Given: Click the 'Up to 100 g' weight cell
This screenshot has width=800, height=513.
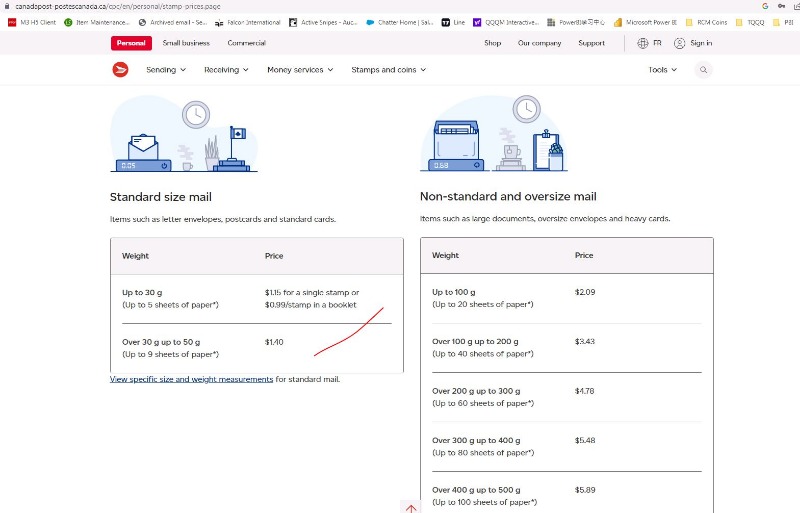Looking at the screenshot, I should click(454, 292).
